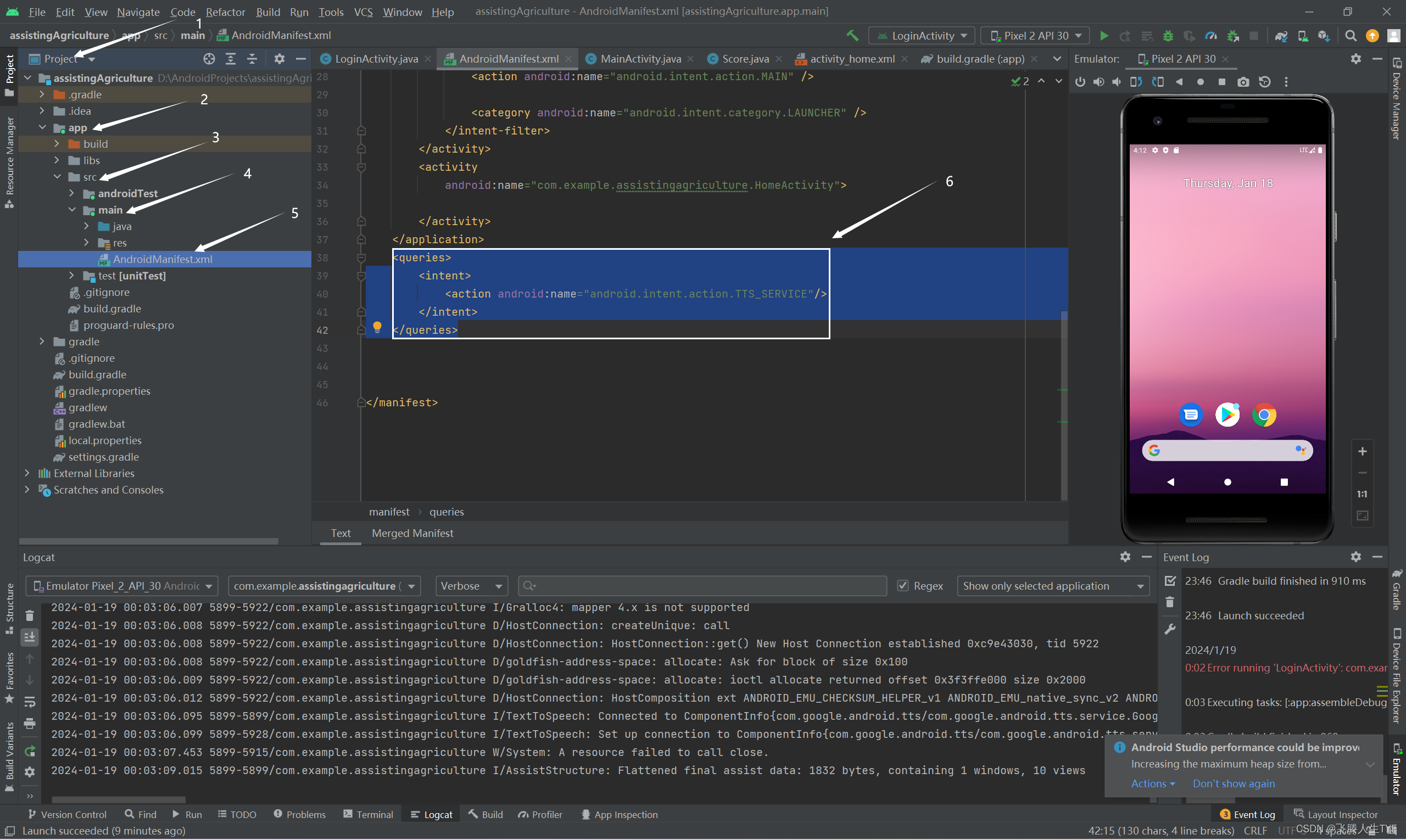Enable verbose log level toggle
This screenshot has width=1406, height=840.
point(472,585)
